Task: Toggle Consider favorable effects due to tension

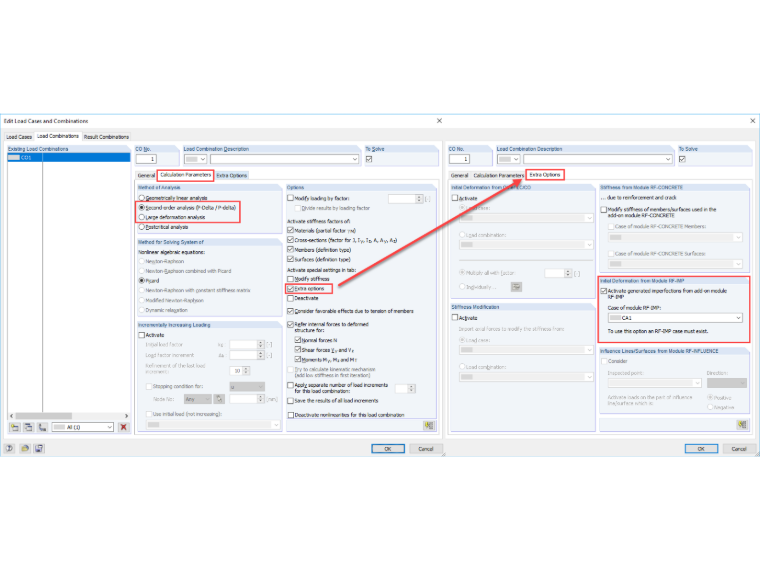Action: pos(290,311)
